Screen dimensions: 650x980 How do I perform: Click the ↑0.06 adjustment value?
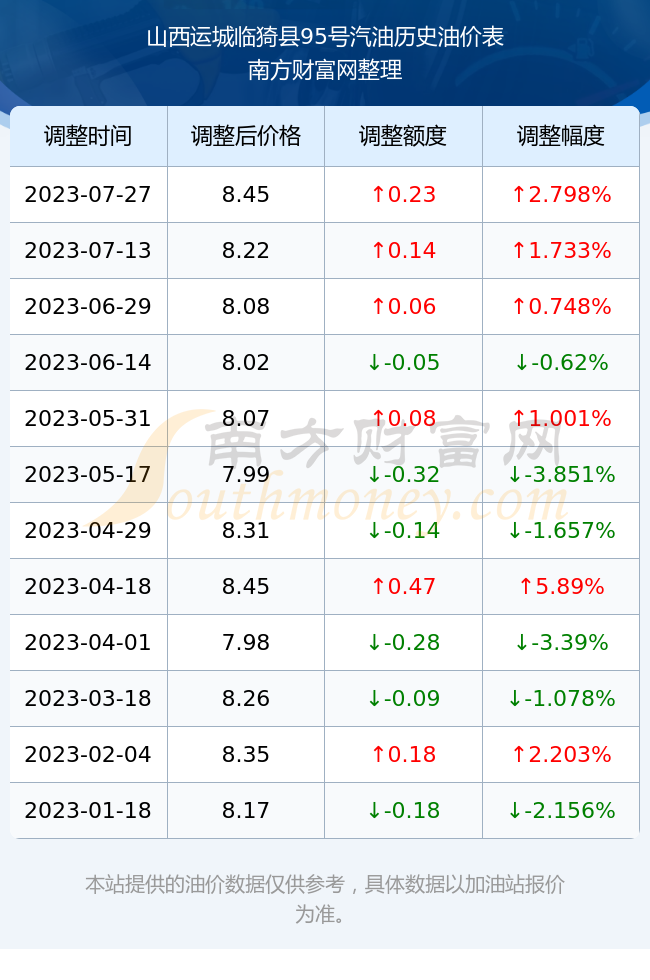(403, 306)
